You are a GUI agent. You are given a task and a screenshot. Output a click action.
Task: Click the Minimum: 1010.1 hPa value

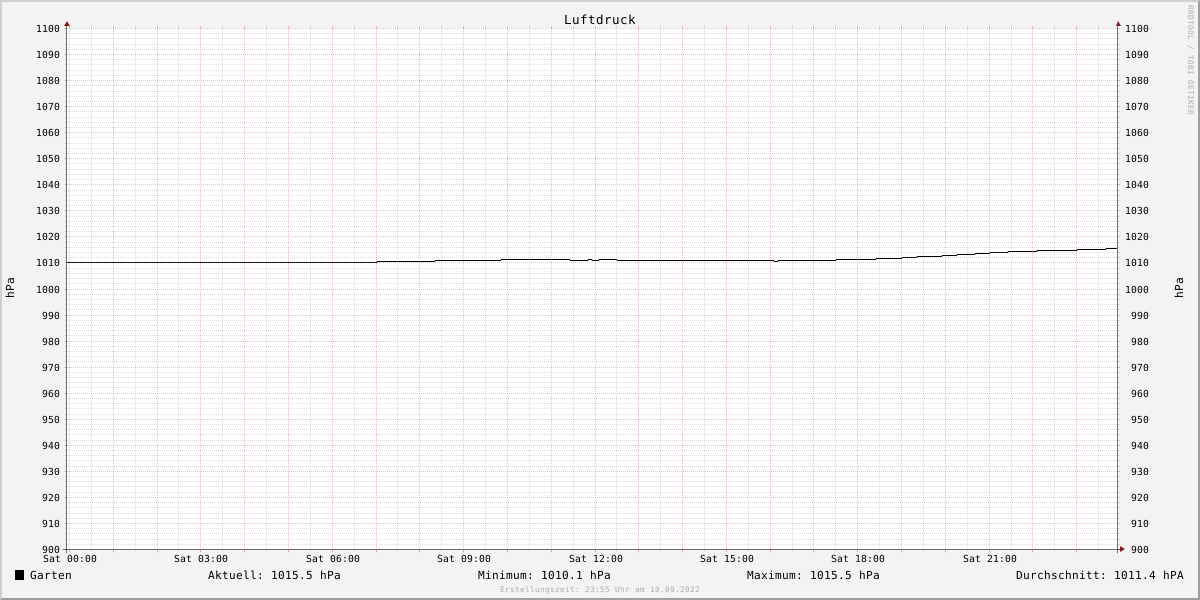pyautogui.click(x=544, y=575)
